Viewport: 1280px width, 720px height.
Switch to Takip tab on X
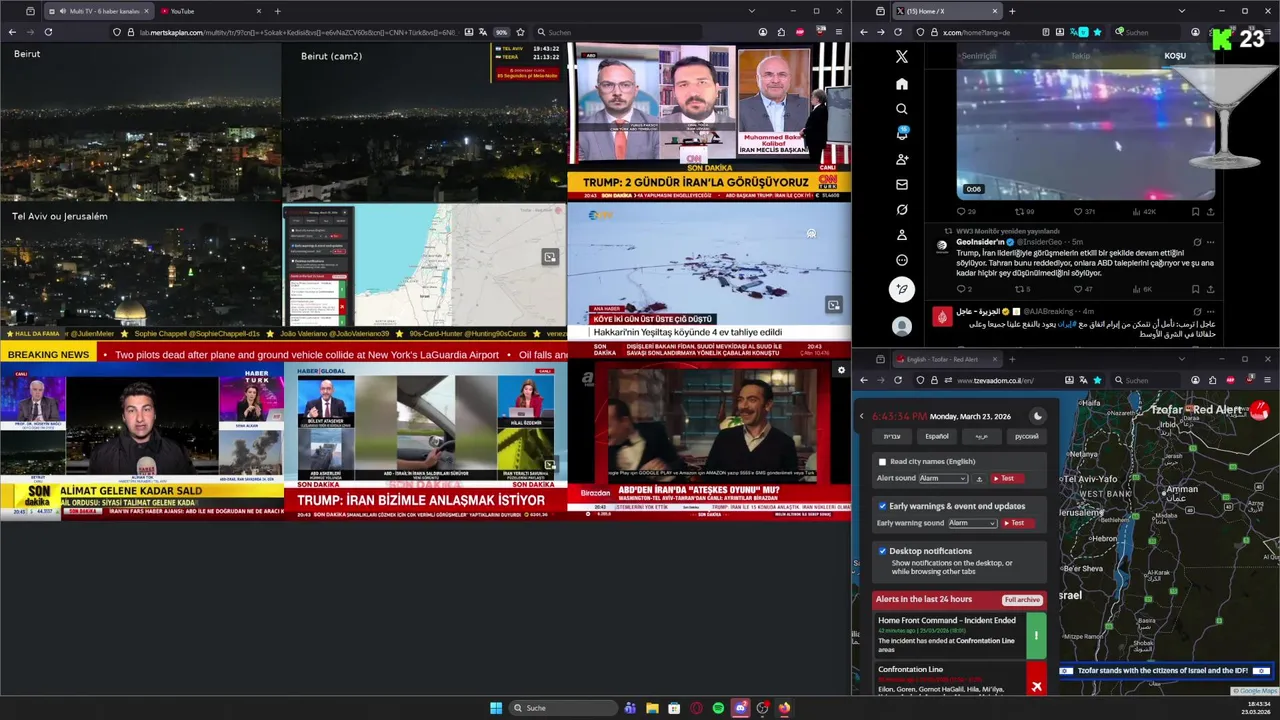click(1081, 56)
